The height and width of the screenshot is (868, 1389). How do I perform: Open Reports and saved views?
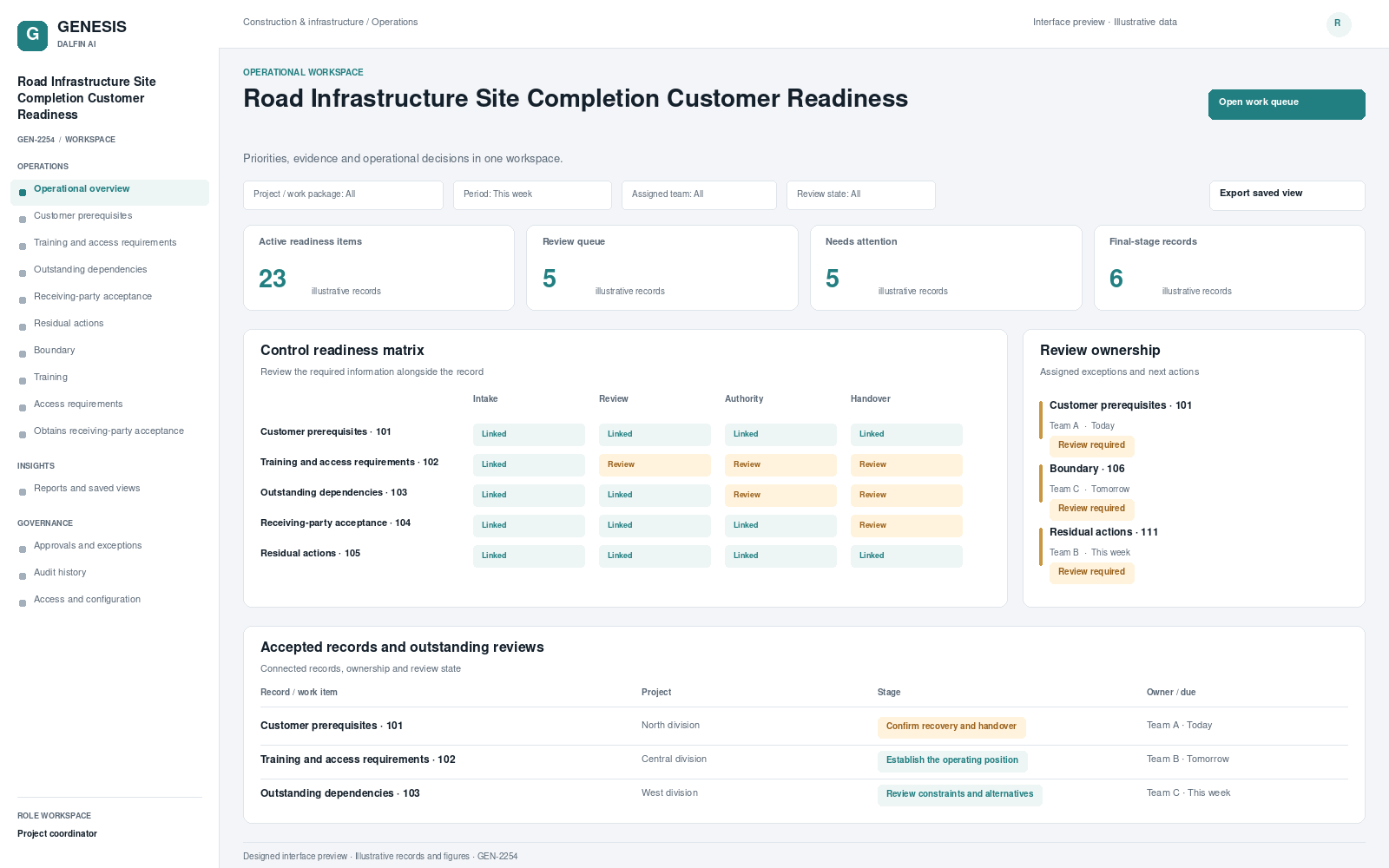[109, 489]
